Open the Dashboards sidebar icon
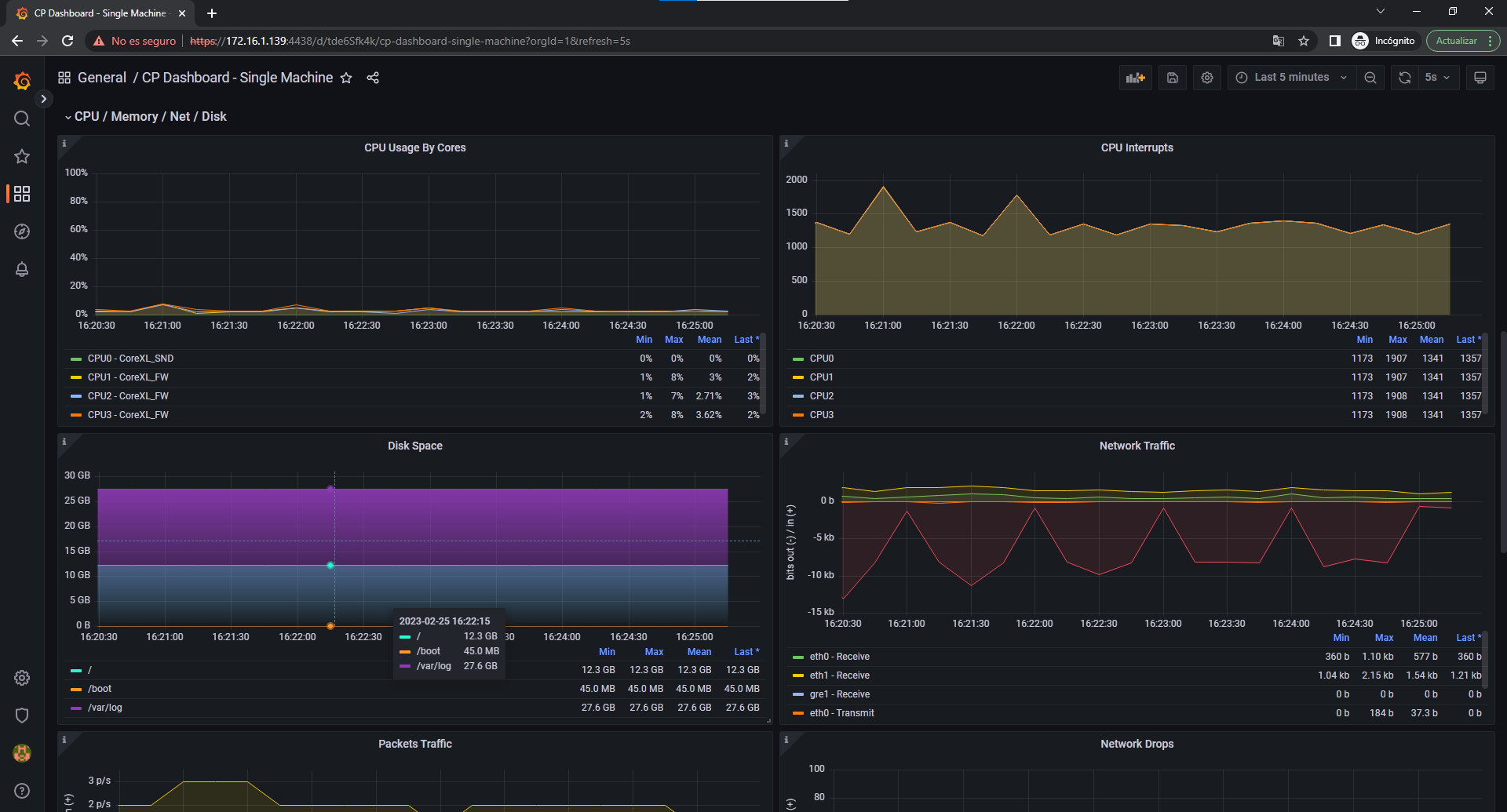The width and height of the screenshot is (1507, 812). click(x=22, y=194)
